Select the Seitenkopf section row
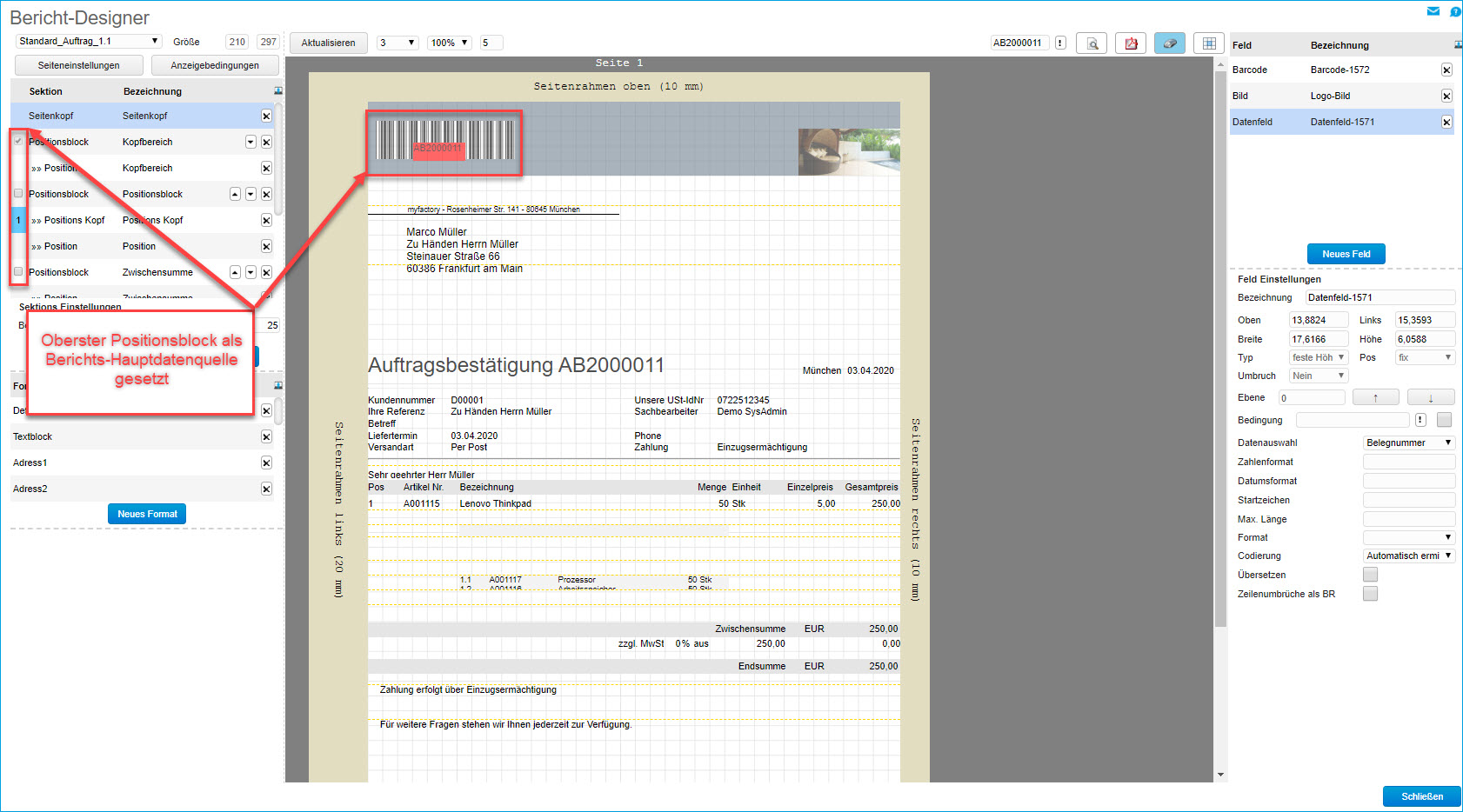The height and width of the screenshot is (812, 1463). 139,116
